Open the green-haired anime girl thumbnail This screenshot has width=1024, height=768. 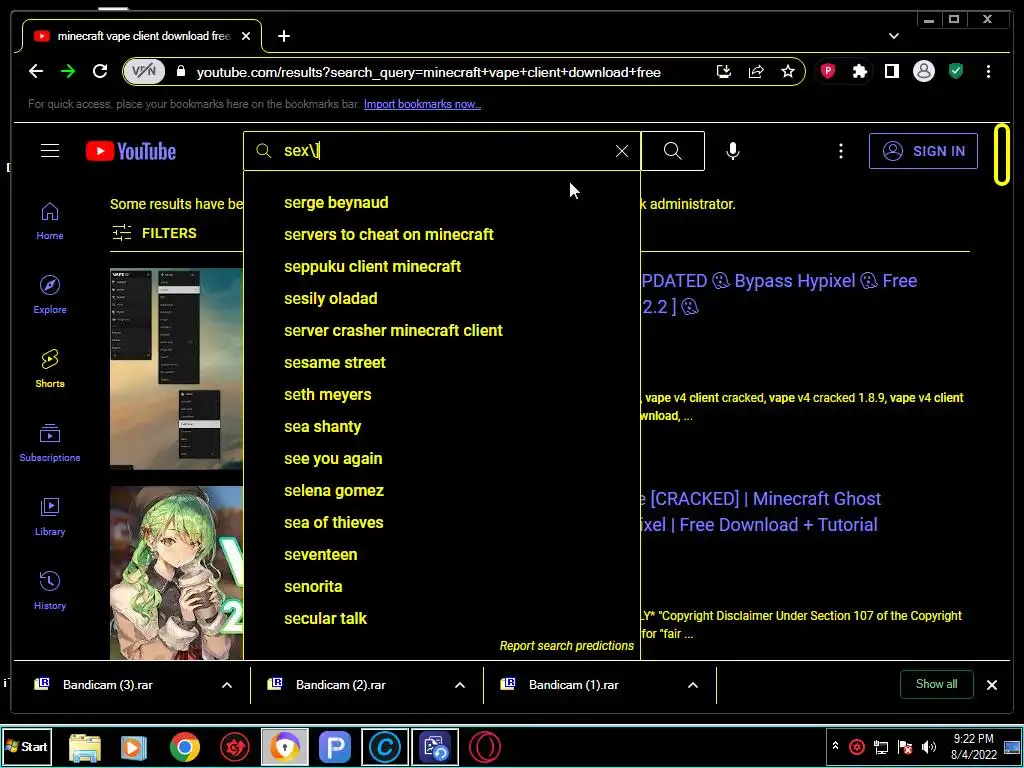tap(176, 573)
